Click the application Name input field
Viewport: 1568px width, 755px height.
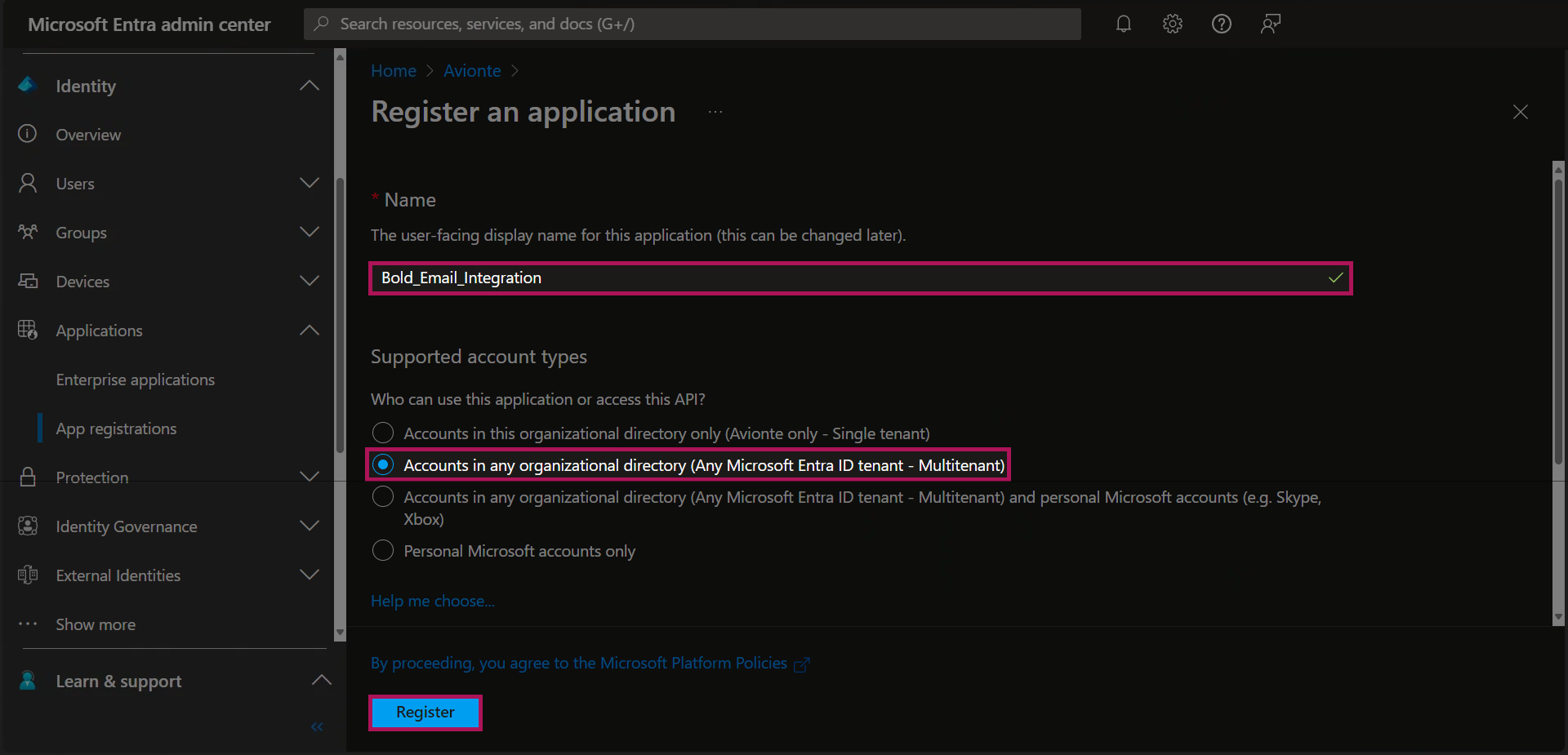pos(849,278)
